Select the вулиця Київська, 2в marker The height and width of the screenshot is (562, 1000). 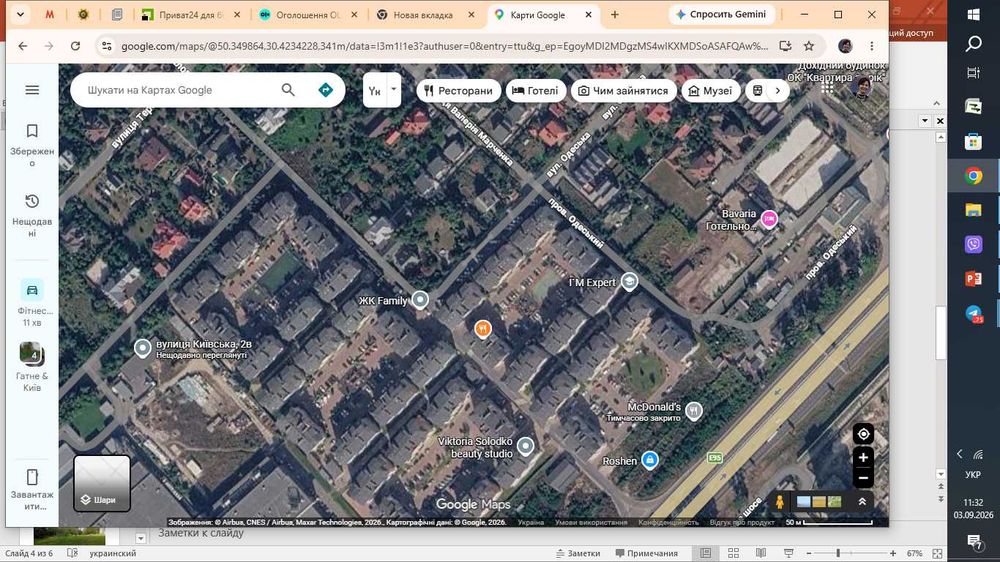point(142,348)
